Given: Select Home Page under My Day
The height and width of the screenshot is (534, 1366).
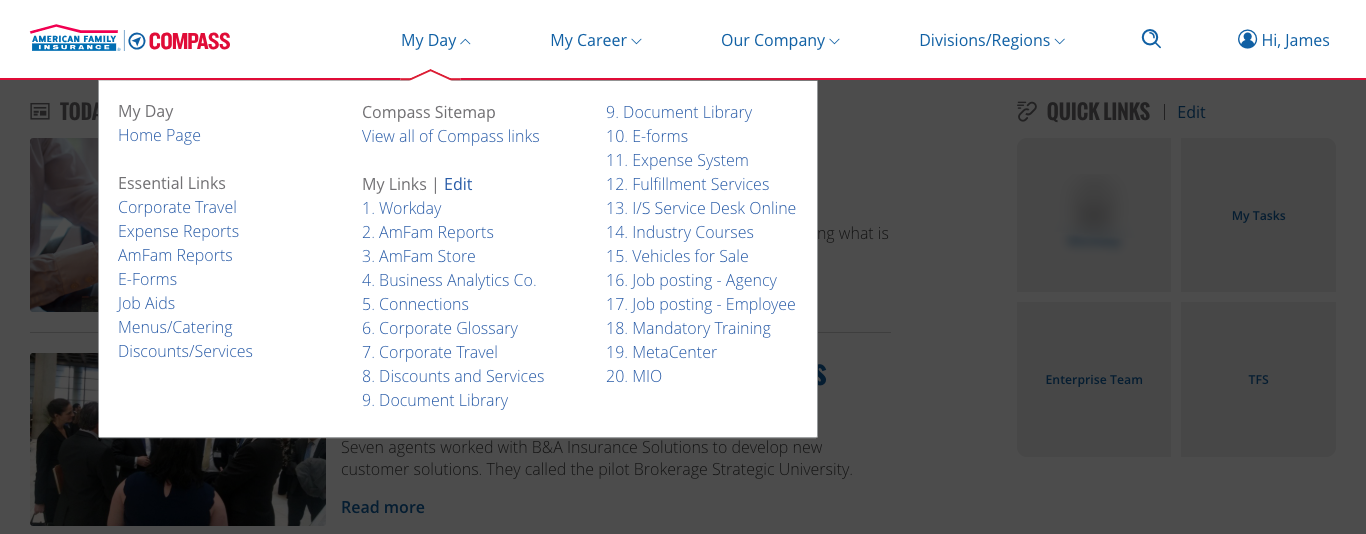Looking at the screenshot, I should pyautogui.click(x=159, y=135).
